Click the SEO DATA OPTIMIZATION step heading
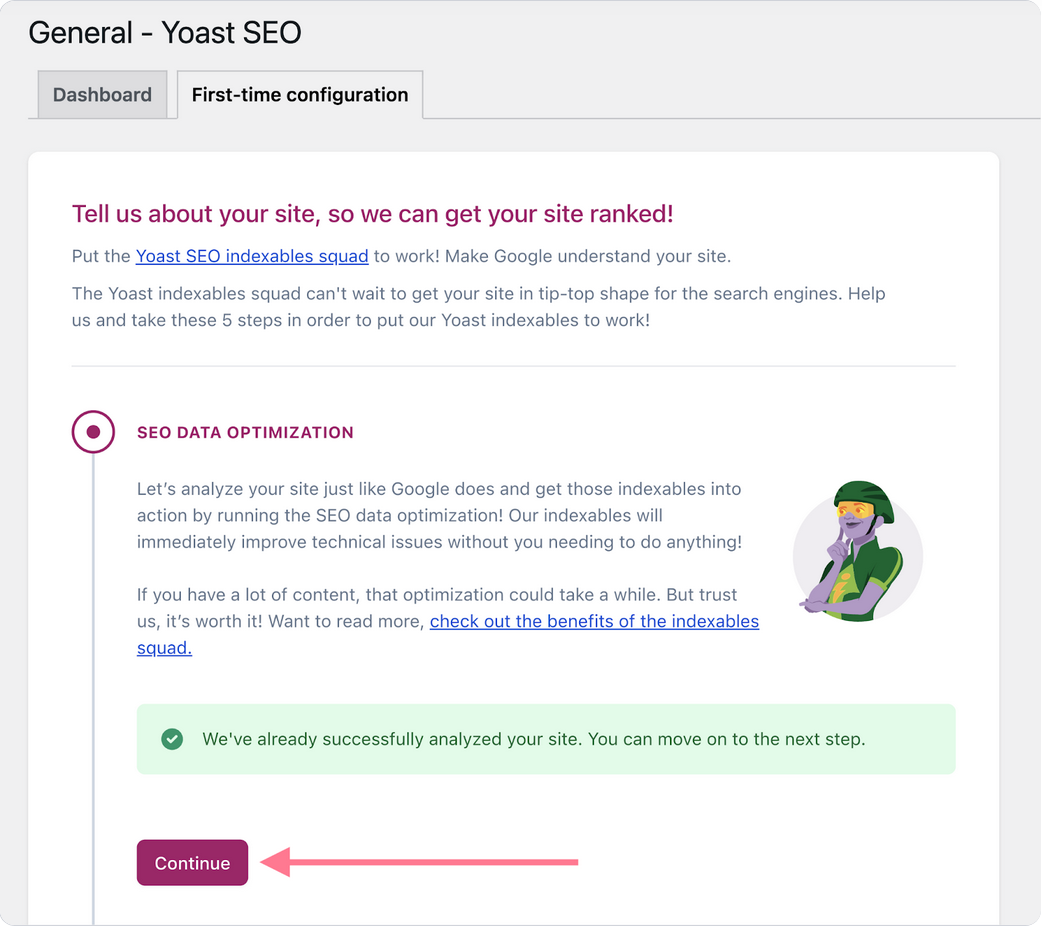Screen dimensions: 1042x926 (x=245, y=433)
